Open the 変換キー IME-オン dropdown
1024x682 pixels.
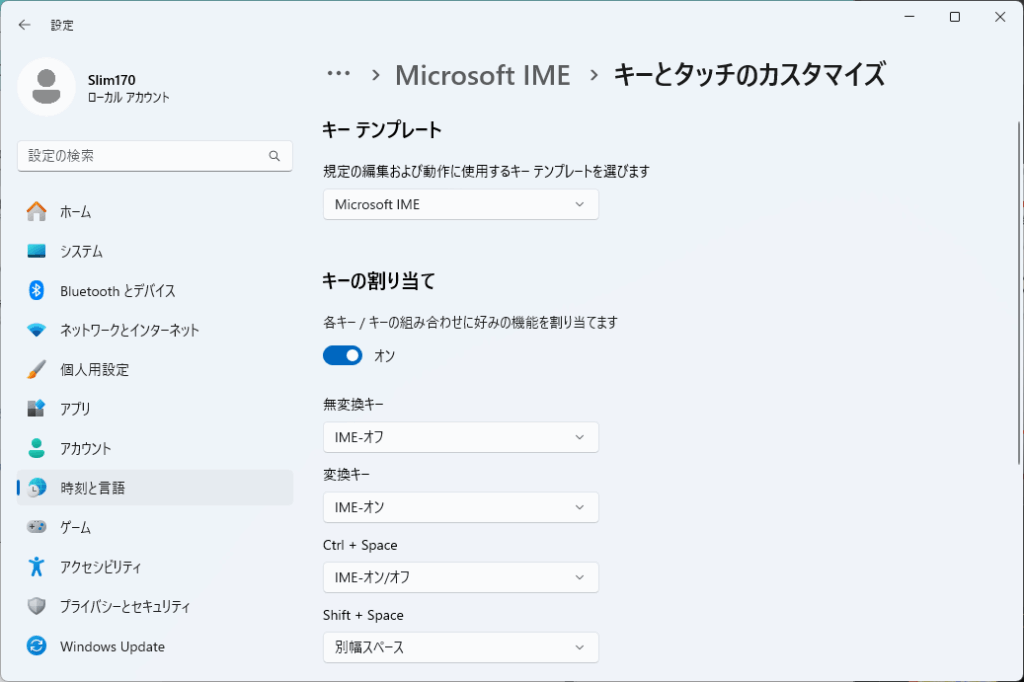(x=460, y=507)
